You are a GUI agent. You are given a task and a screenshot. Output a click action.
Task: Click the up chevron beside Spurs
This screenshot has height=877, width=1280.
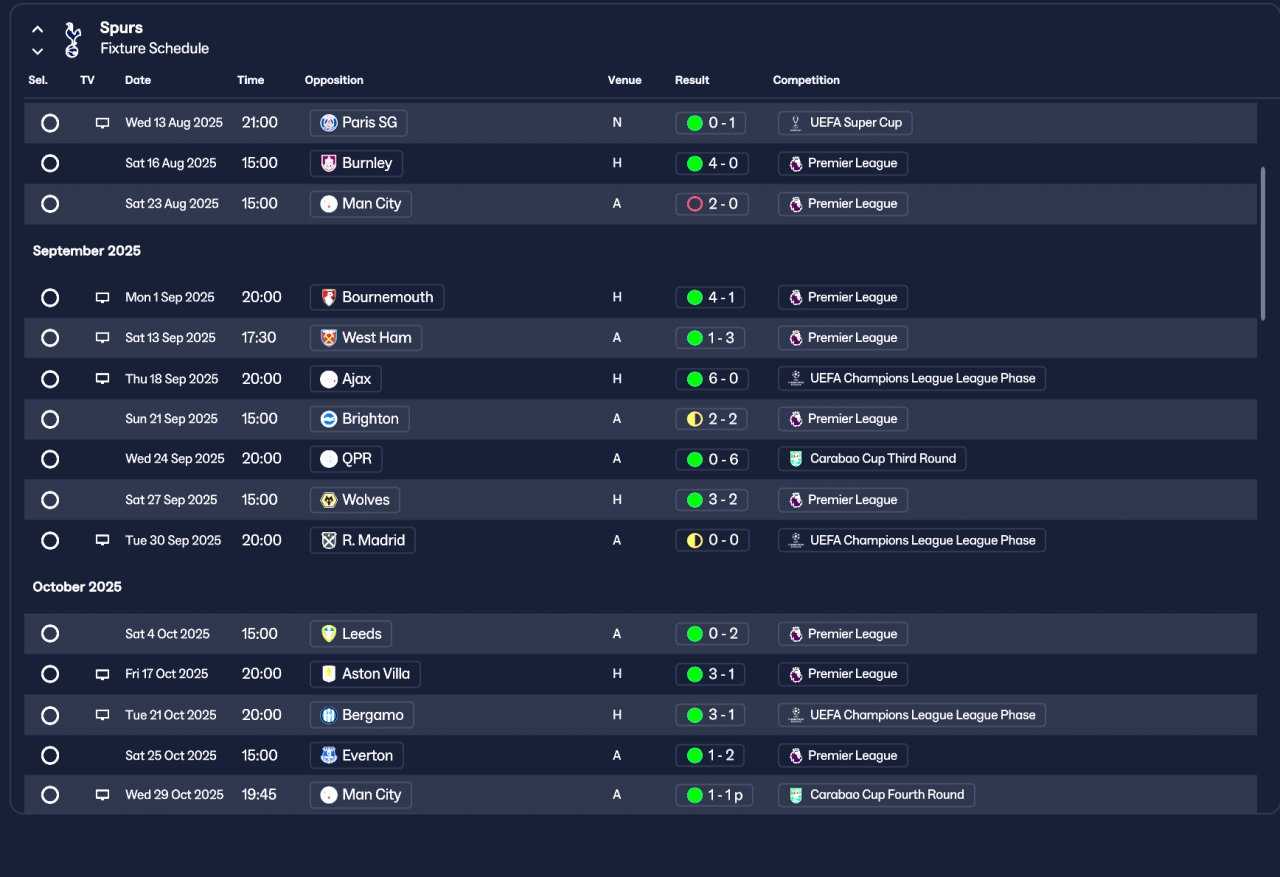click(x=37, y=29)
